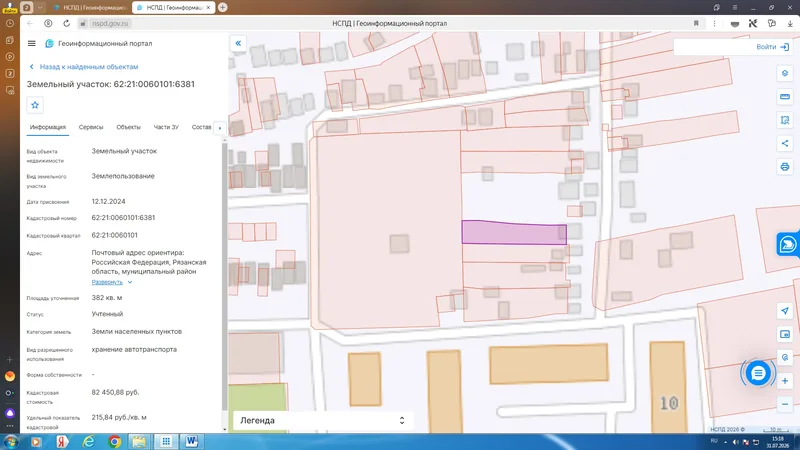
Task: Click the date 12.12.2024 value
Action: tap(108, 202)
